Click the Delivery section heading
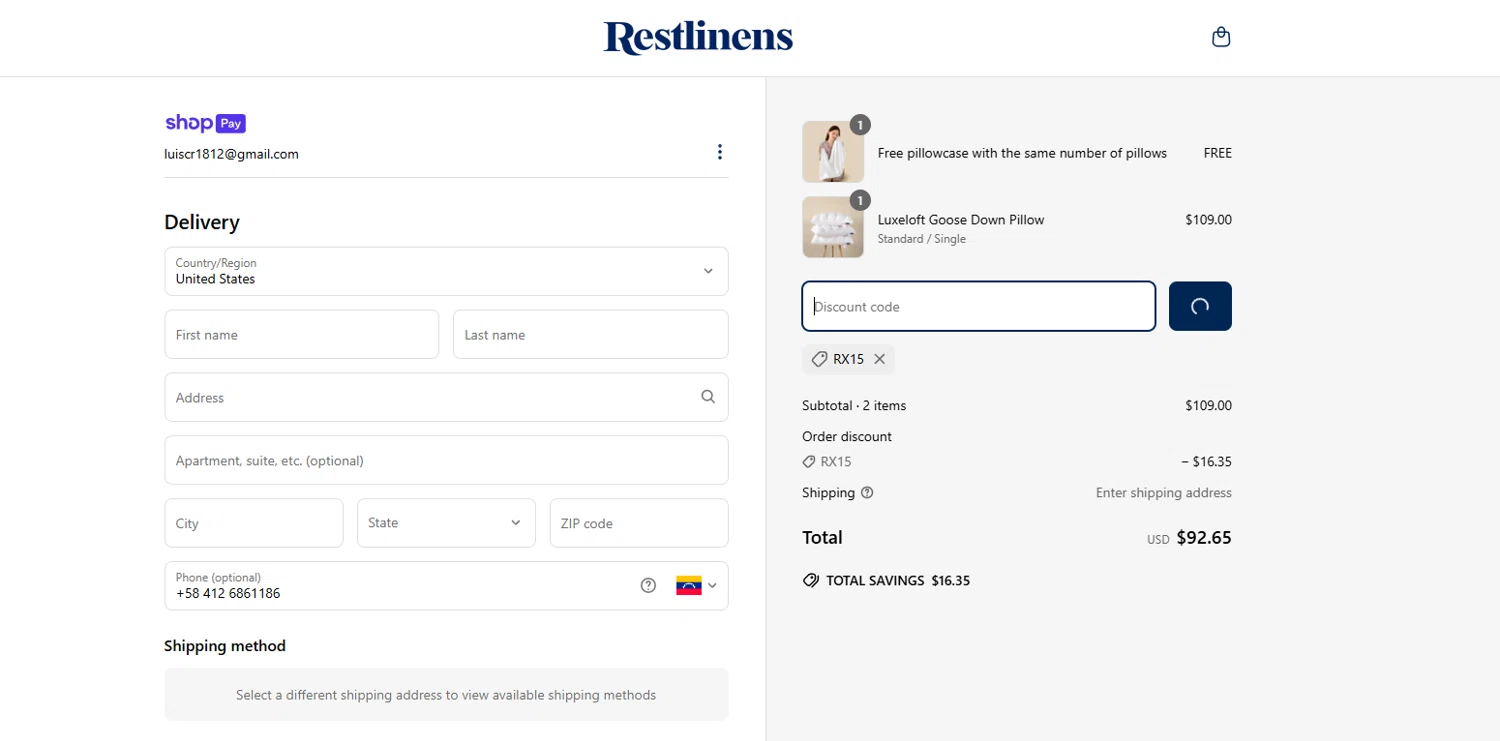Viewport: 1500px width, 741px height. point(202,222)
